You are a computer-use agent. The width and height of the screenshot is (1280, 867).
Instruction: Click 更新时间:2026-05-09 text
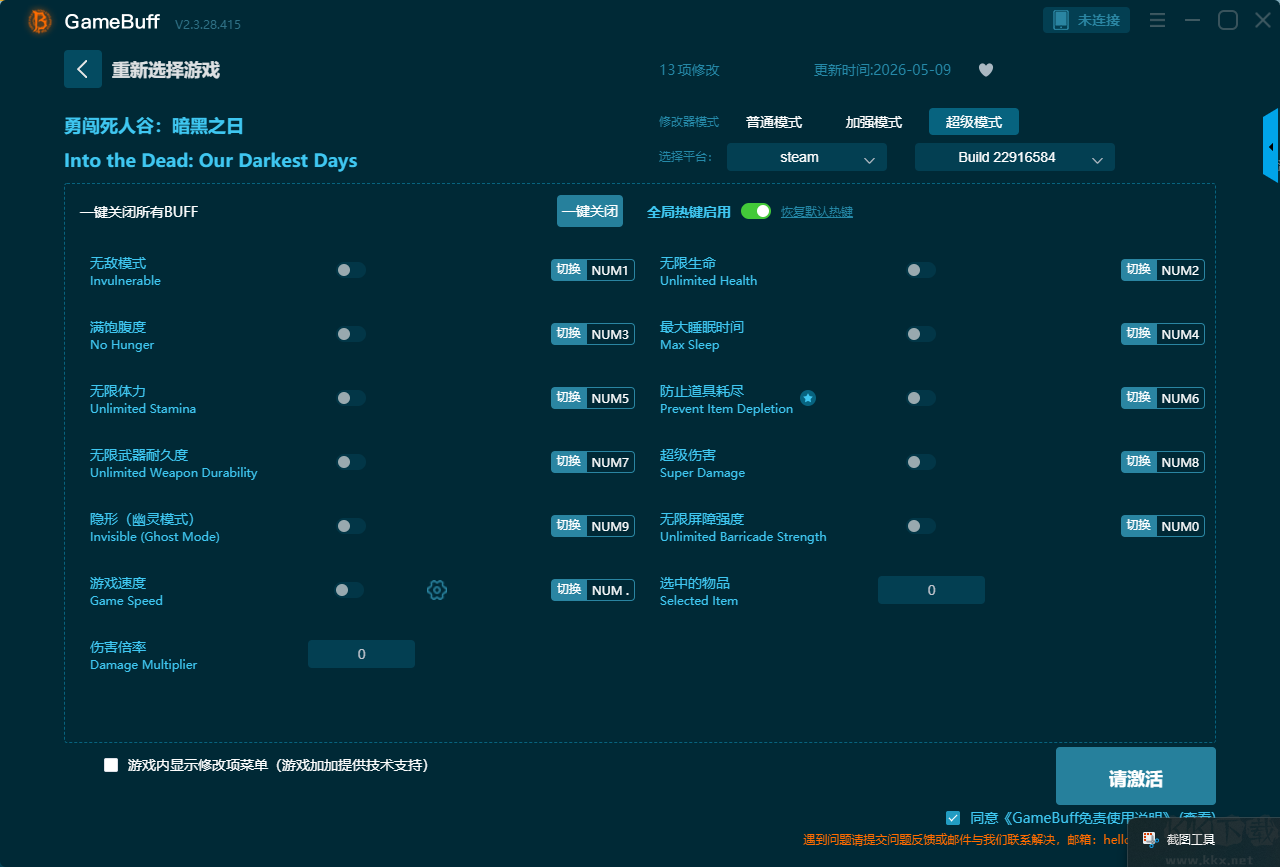click(x=882, y=70)
